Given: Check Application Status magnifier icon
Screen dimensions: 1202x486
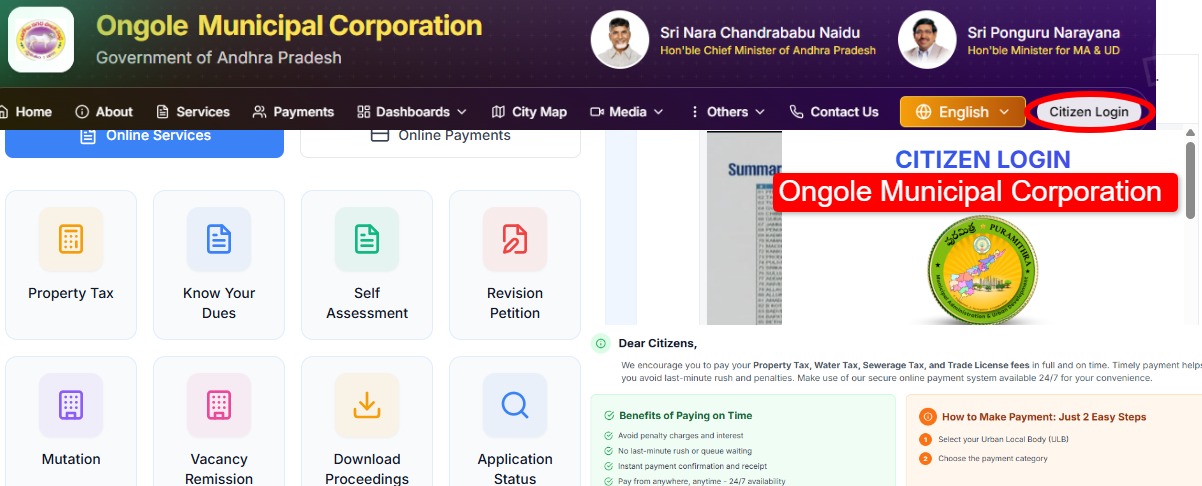Looking at the screenshot, I should (x=515, y=405).
